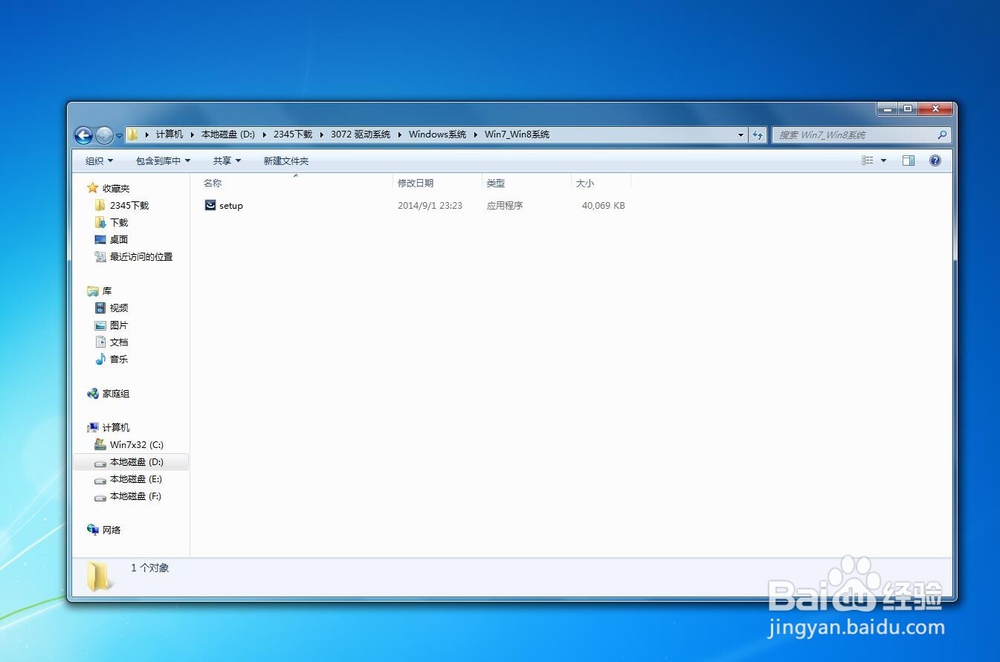Click 新建文件夹 toolbar button
Image resolution: width=1000 pixels, height=662 pixels.
click(286, 161)
